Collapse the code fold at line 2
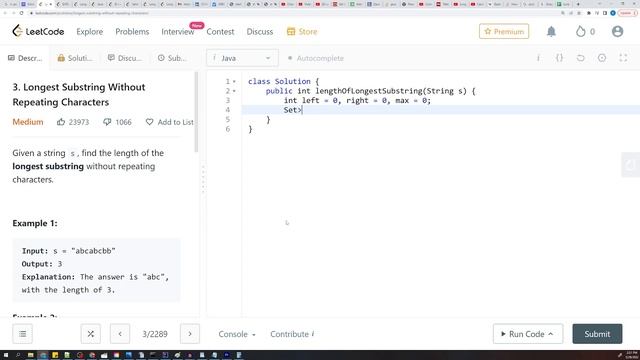Screen dimensions: 640x360 click(x=234, y=91)
